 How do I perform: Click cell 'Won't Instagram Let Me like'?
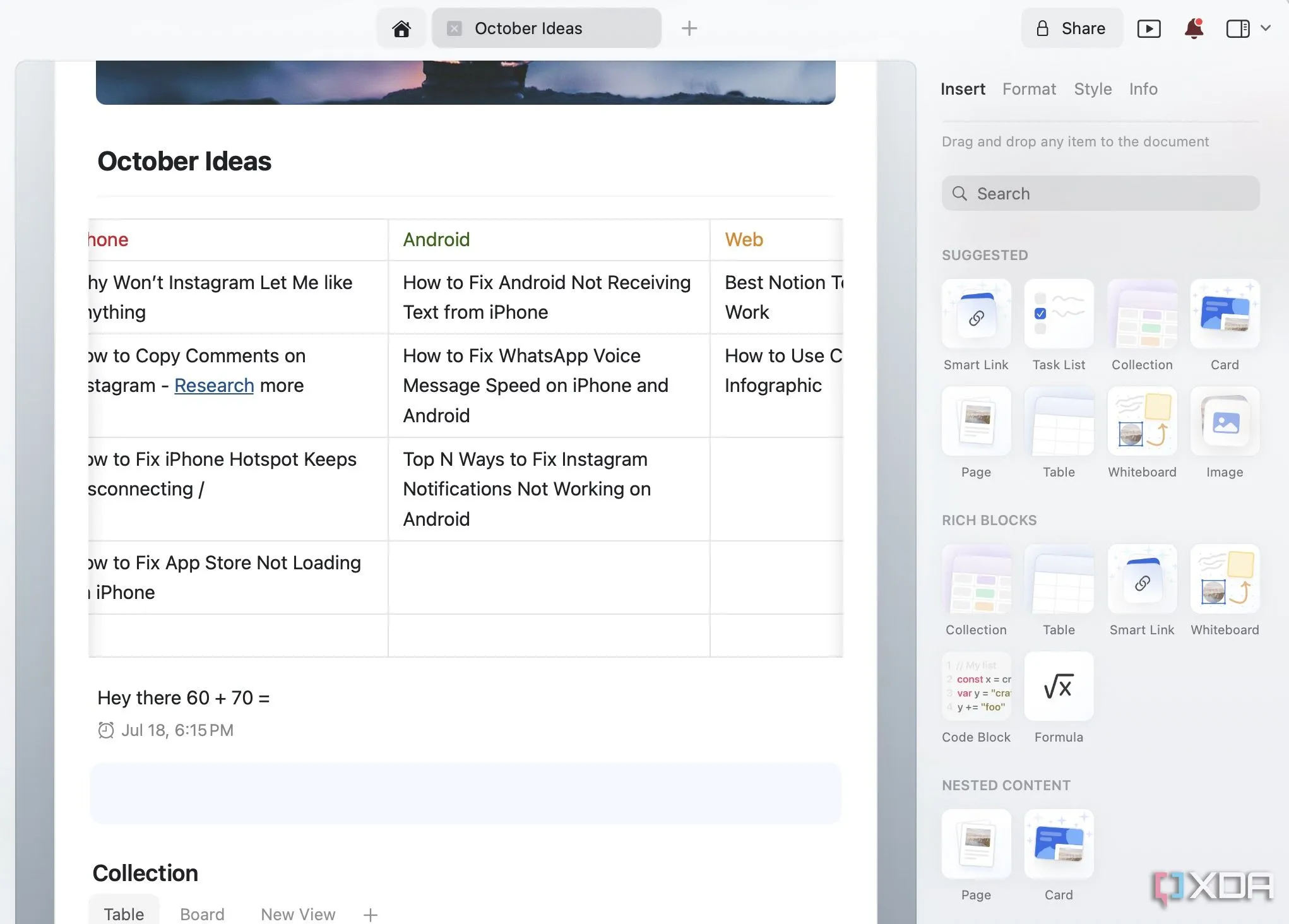point(238,297)
